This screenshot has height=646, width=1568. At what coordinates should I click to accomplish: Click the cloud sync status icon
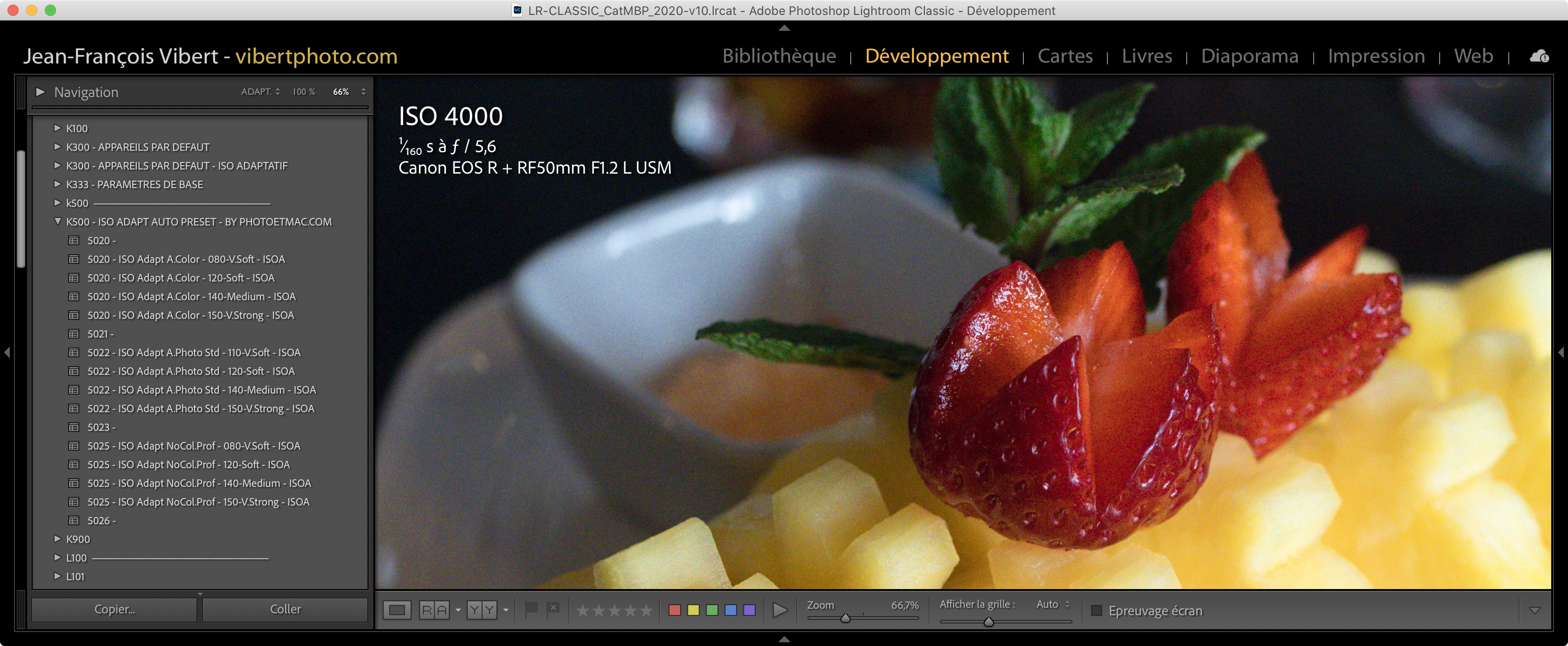click(1539, 56)
